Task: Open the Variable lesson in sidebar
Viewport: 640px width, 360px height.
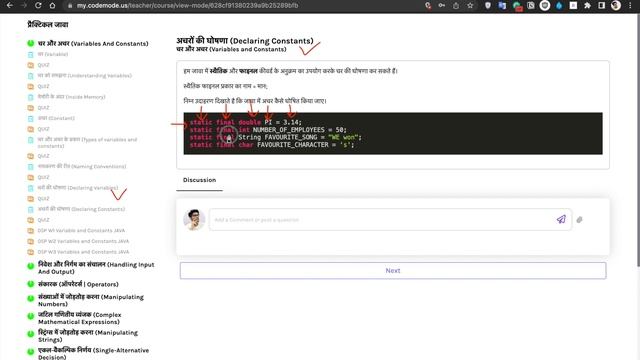Action: click(53, 54)
